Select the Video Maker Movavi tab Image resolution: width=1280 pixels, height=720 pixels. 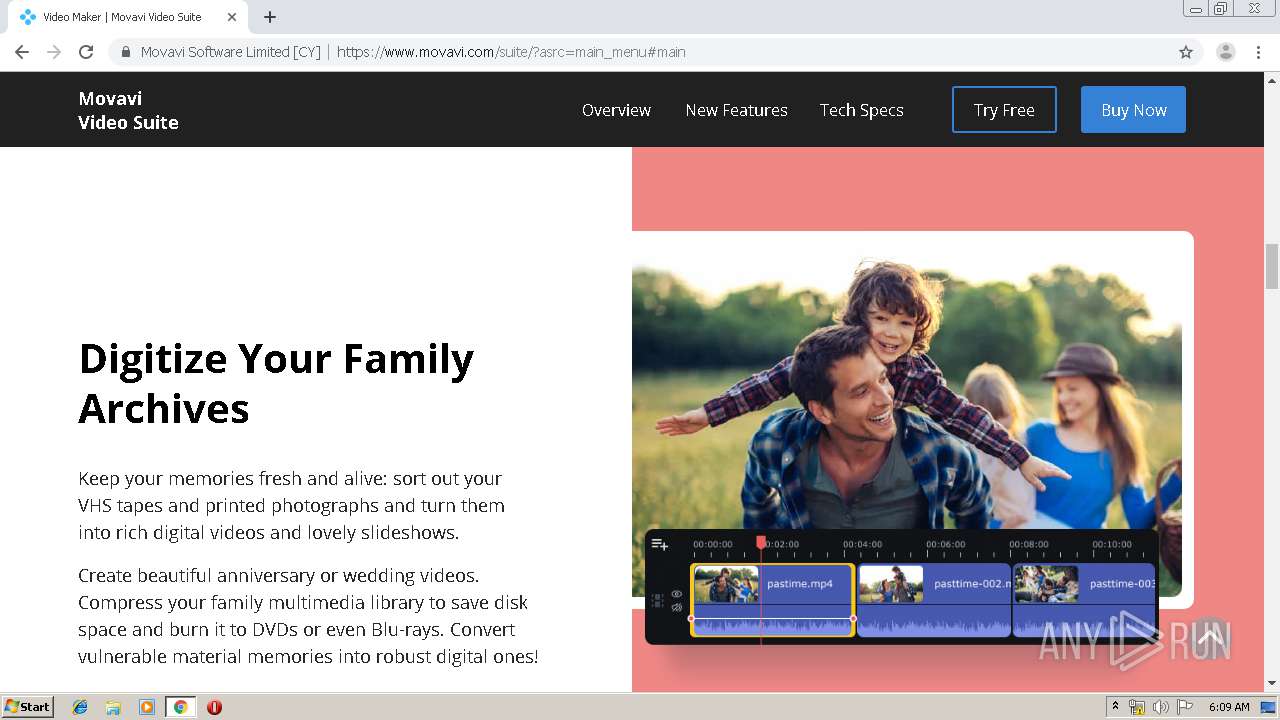coord(124,17)
